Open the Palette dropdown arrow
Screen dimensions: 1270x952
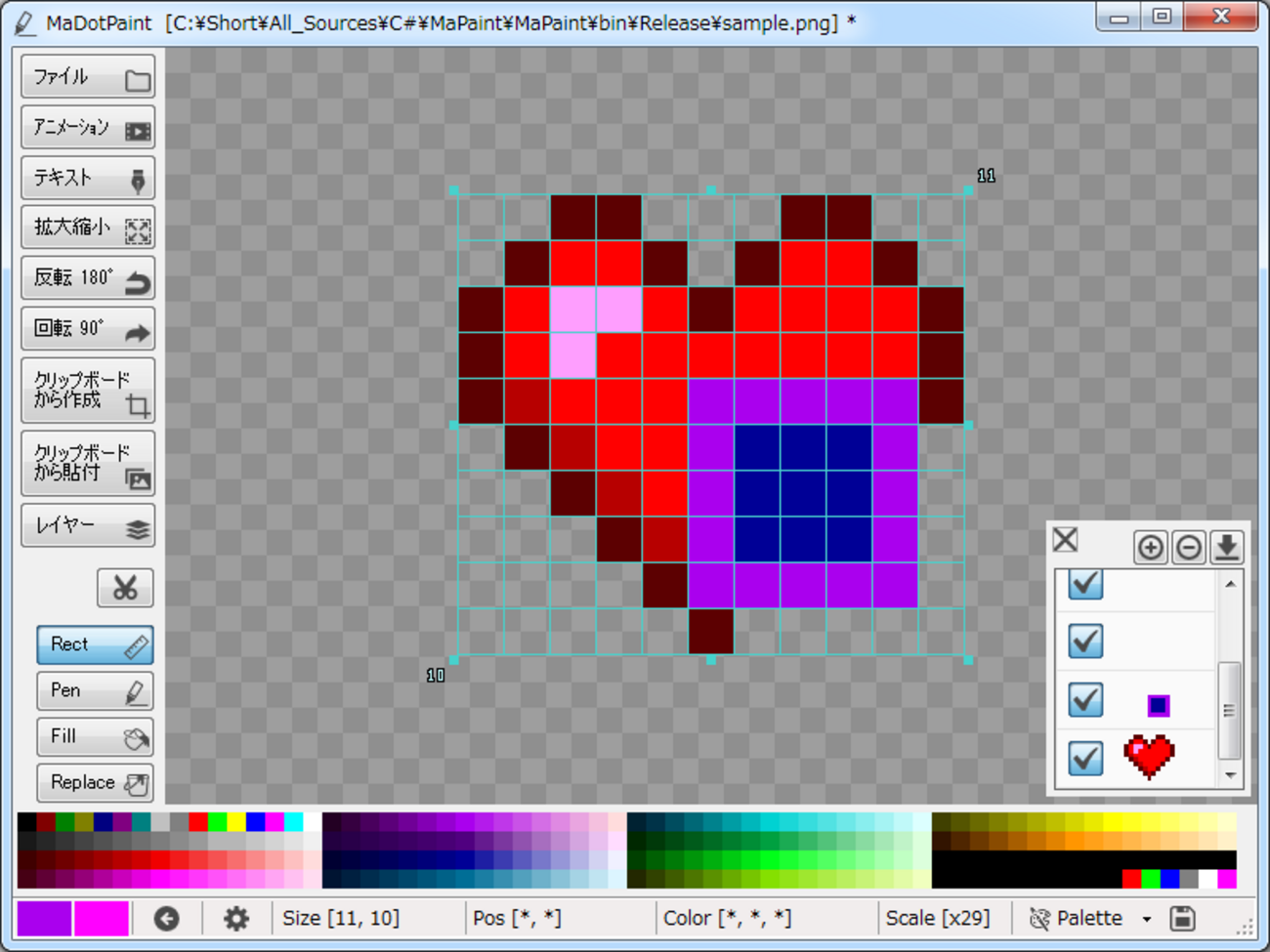pos(1147,919)
